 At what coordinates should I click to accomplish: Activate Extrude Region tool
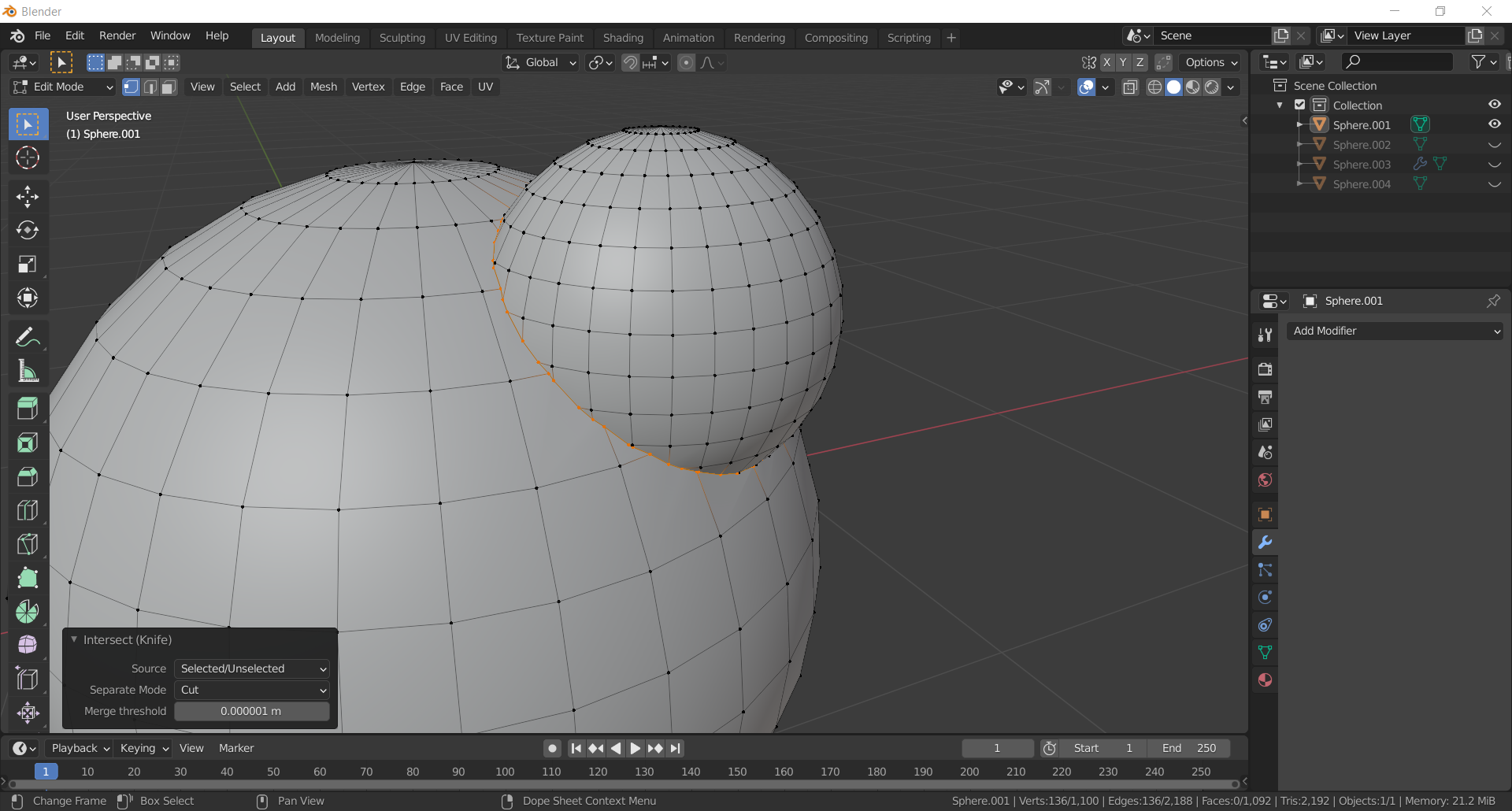pyautogui.click(x=28, y=408)
